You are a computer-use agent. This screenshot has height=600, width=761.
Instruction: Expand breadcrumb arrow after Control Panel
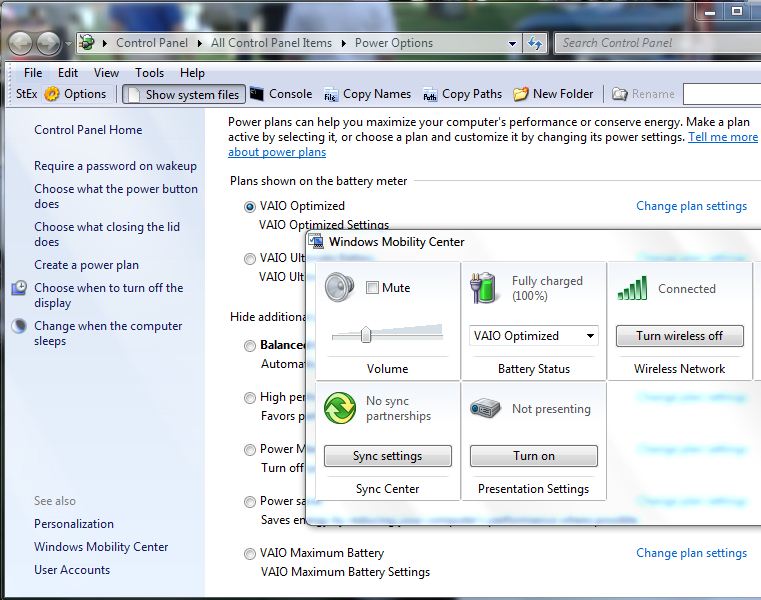199,43
